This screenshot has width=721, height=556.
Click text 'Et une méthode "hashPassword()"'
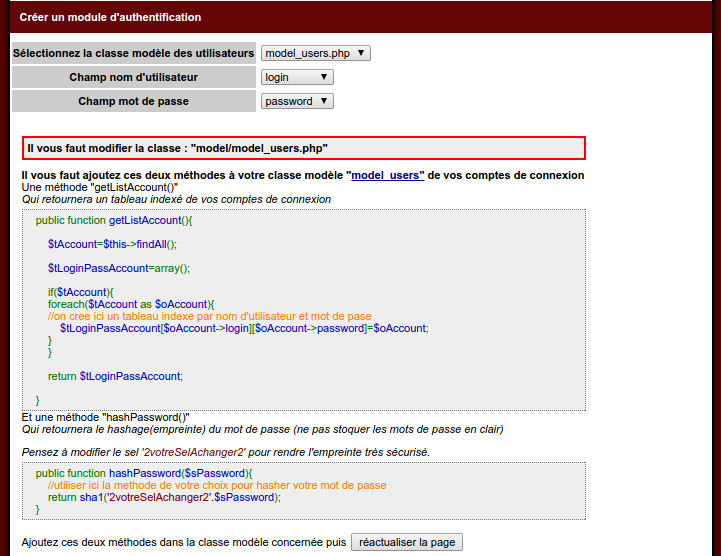pyautogui.click(x=105, y=417)
